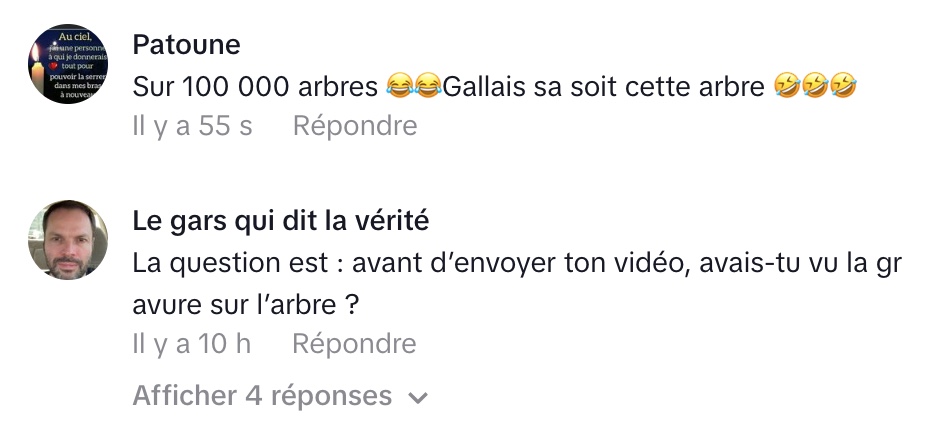Click the second crying-laughing emoji before 'Gallais'
Image resolution: width=932 pixels, height=428 pixels.
(x=427, y=87)
